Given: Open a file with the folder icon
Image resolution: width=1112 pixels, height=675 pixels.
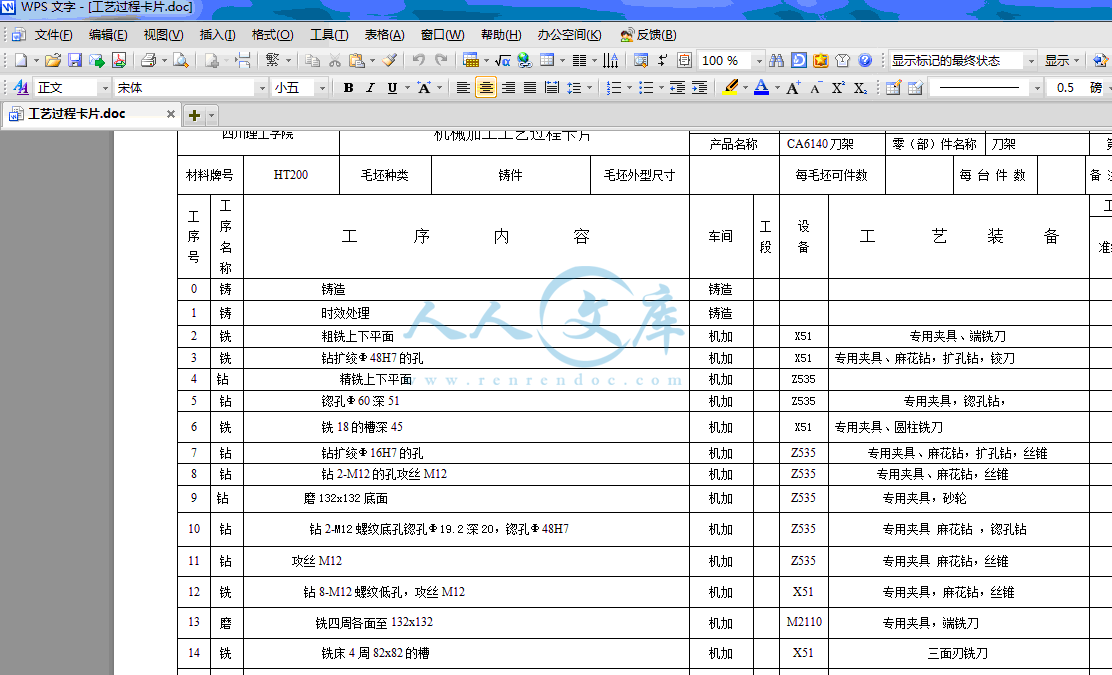Looking at the screenshot, I should (x=52, y=60).
